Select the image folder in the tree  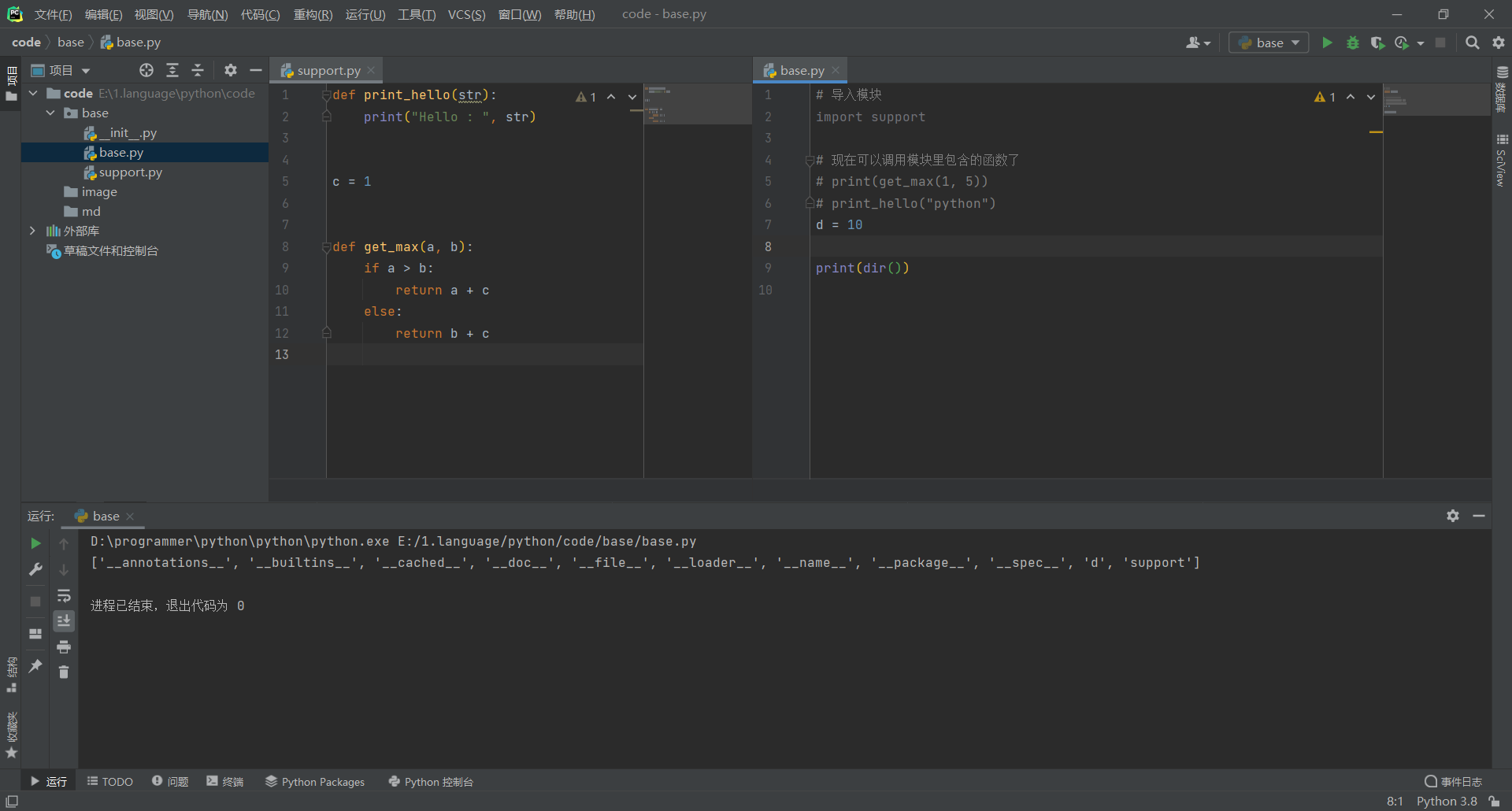[99, 191]
